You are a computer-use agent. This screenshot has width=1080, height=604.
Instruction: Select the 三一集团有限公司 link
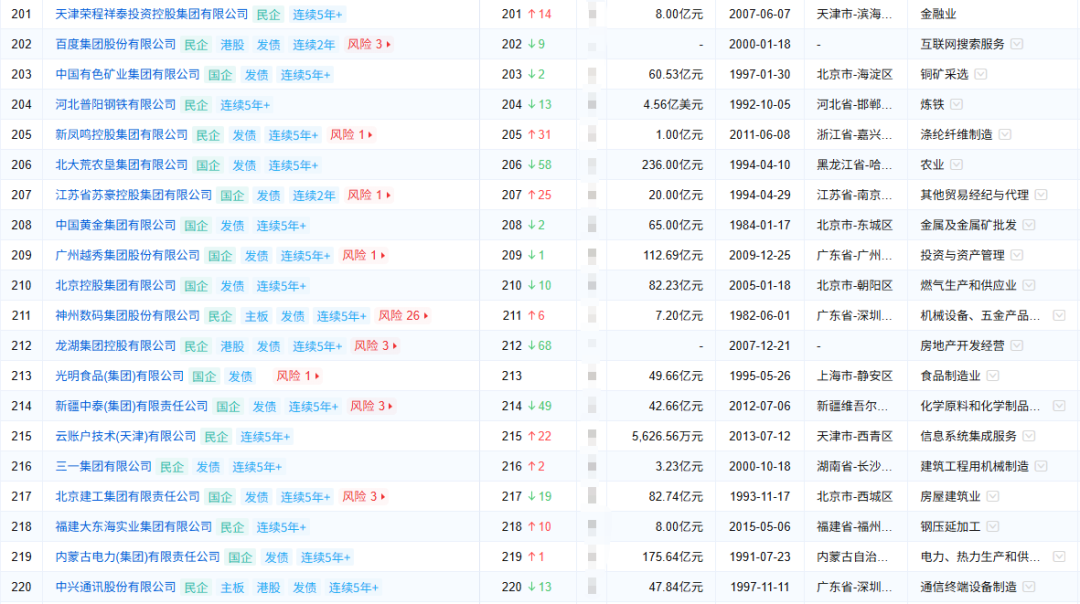click(x=103, y=467)
